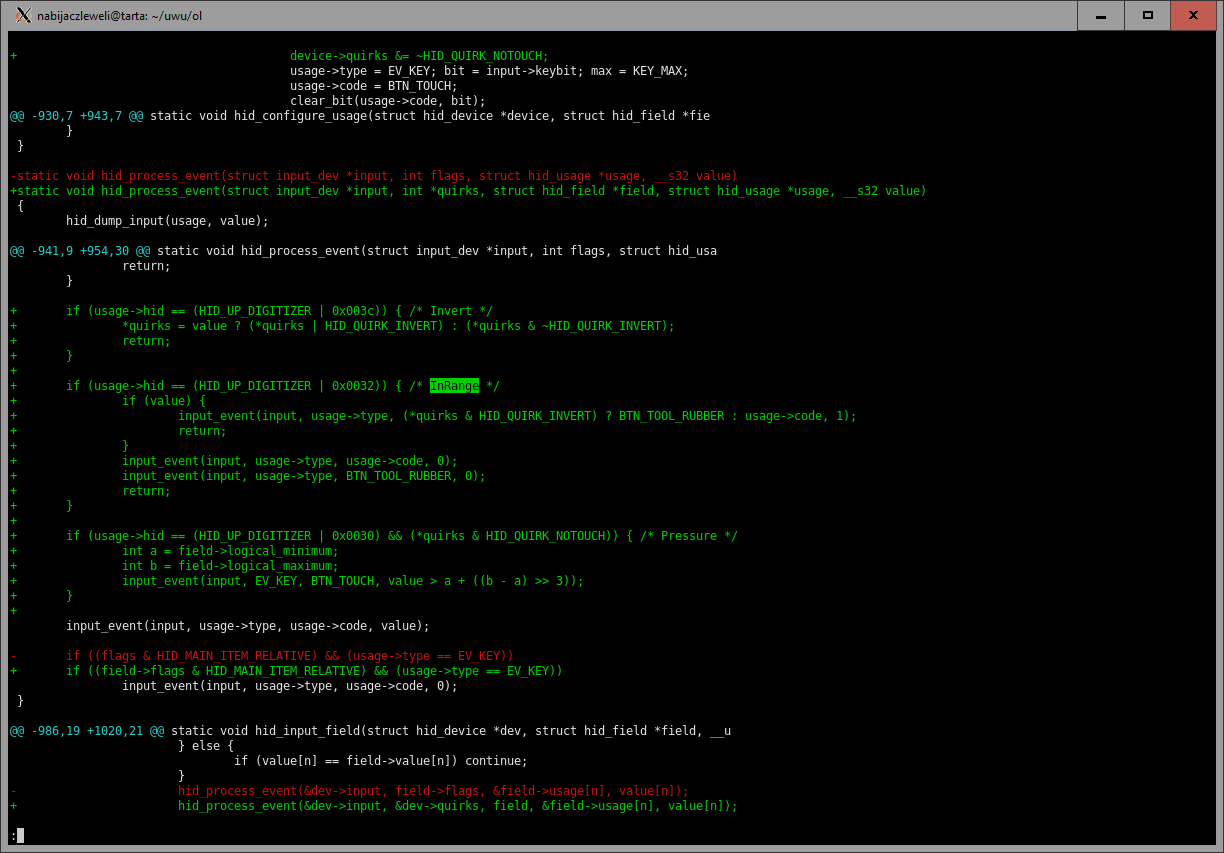Close the nabijaczleweli@tarta terminal window
1224x853 pixels.
coord(1193,15)
